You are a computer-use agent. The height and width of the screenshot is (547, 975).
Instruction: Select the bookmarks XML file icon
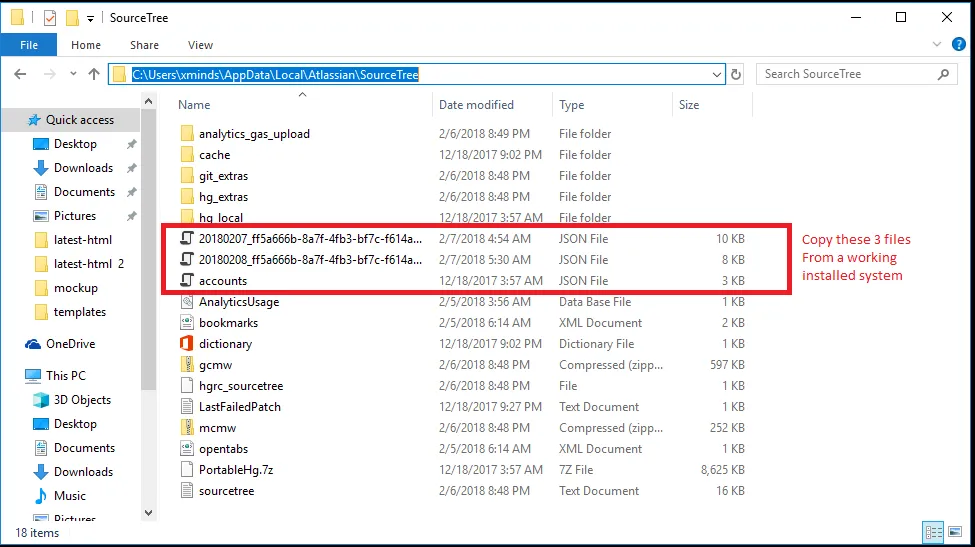click(x=187, y=323)
